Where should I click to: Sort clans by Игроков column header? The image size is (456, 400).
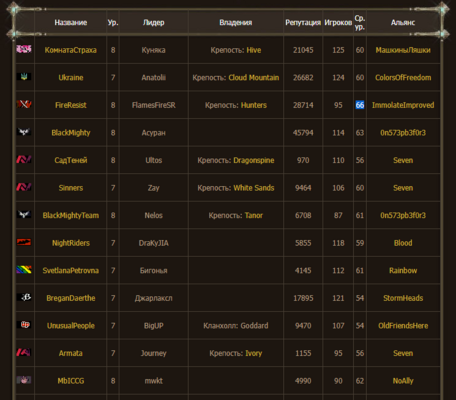coord(338,23)
